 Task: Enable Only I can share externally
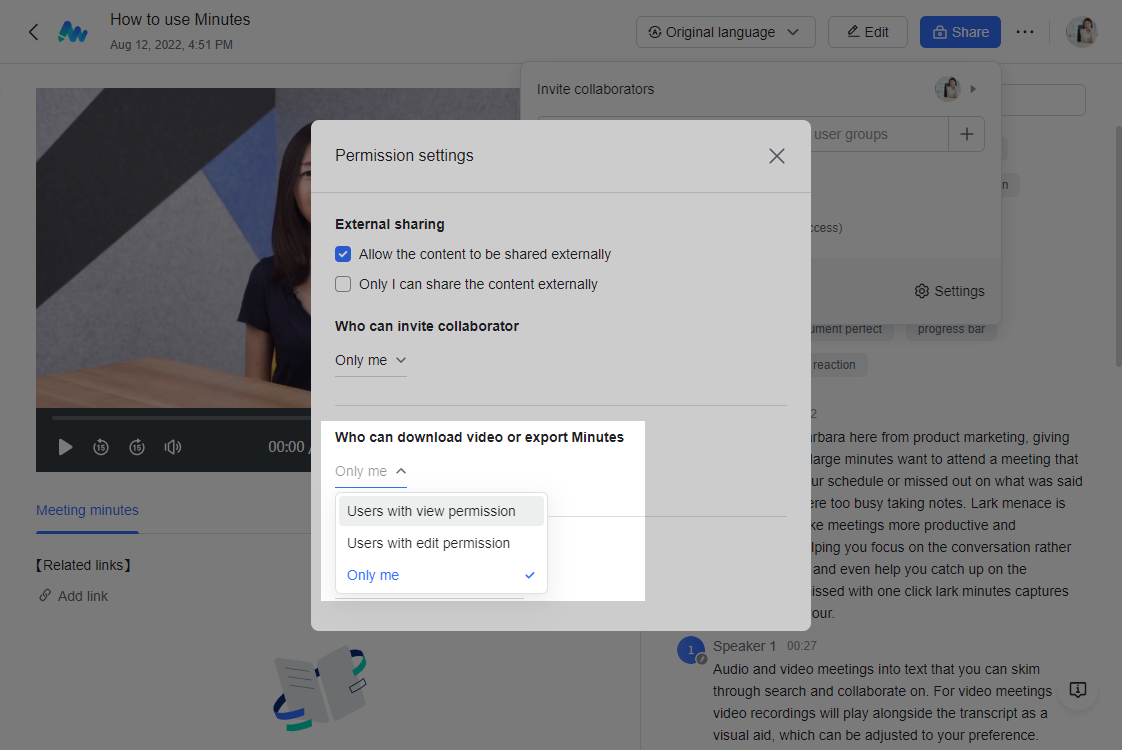(x=343, y=284)
